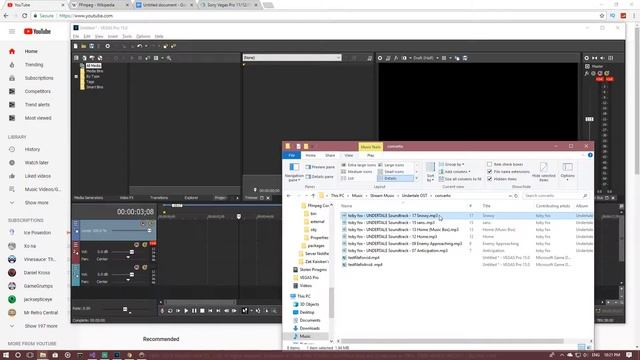The width and height of the screenshot is (640, 360).
Task: Toggle mute on second audio track
Action: coord(136,268)
